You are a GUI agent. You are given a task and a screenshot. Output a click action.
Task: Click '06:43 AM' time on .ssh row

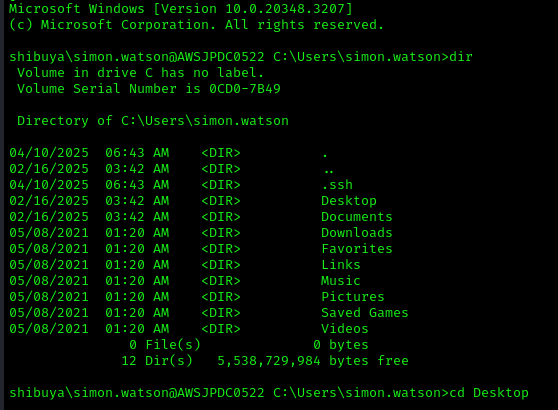click(x=137, y=185)
